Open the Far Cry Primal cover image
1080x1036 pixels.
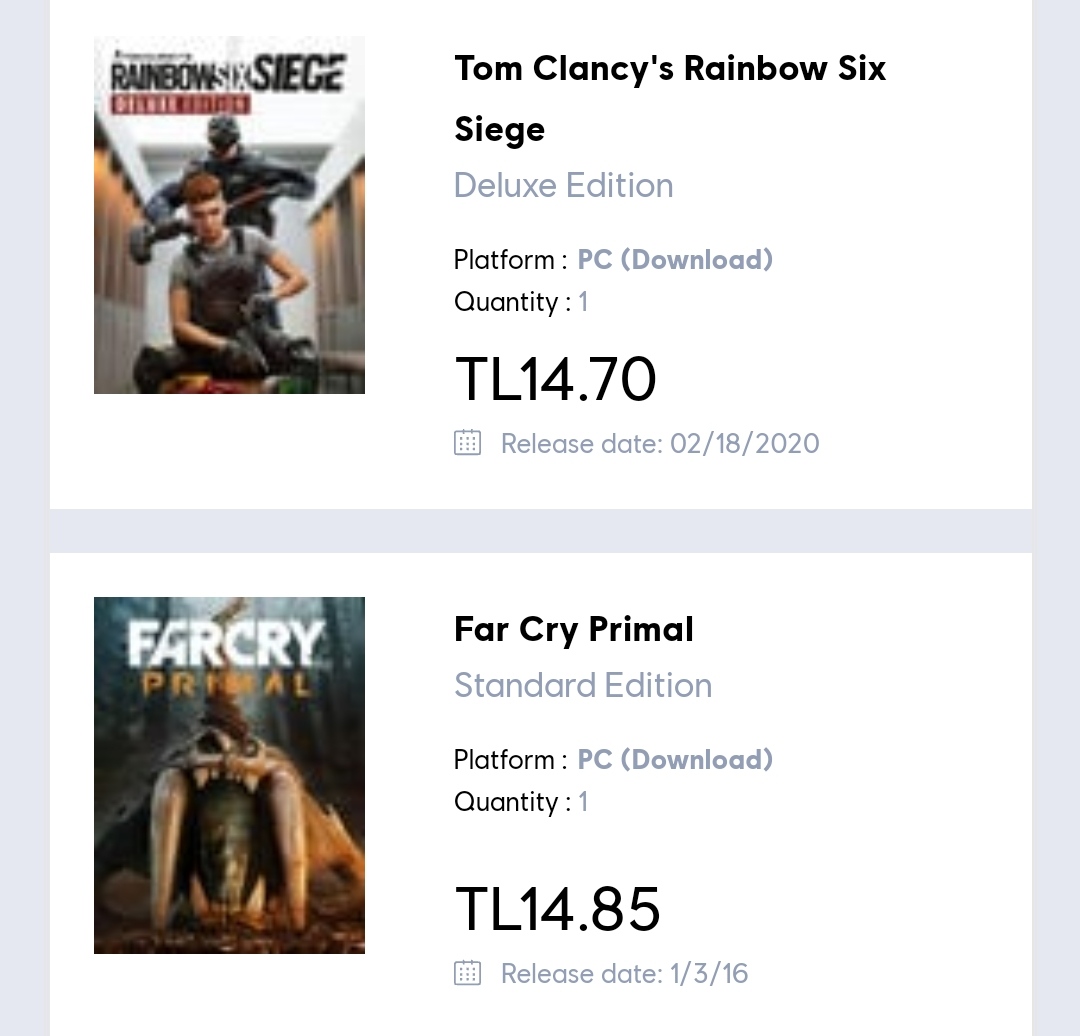tap(229, 775)
